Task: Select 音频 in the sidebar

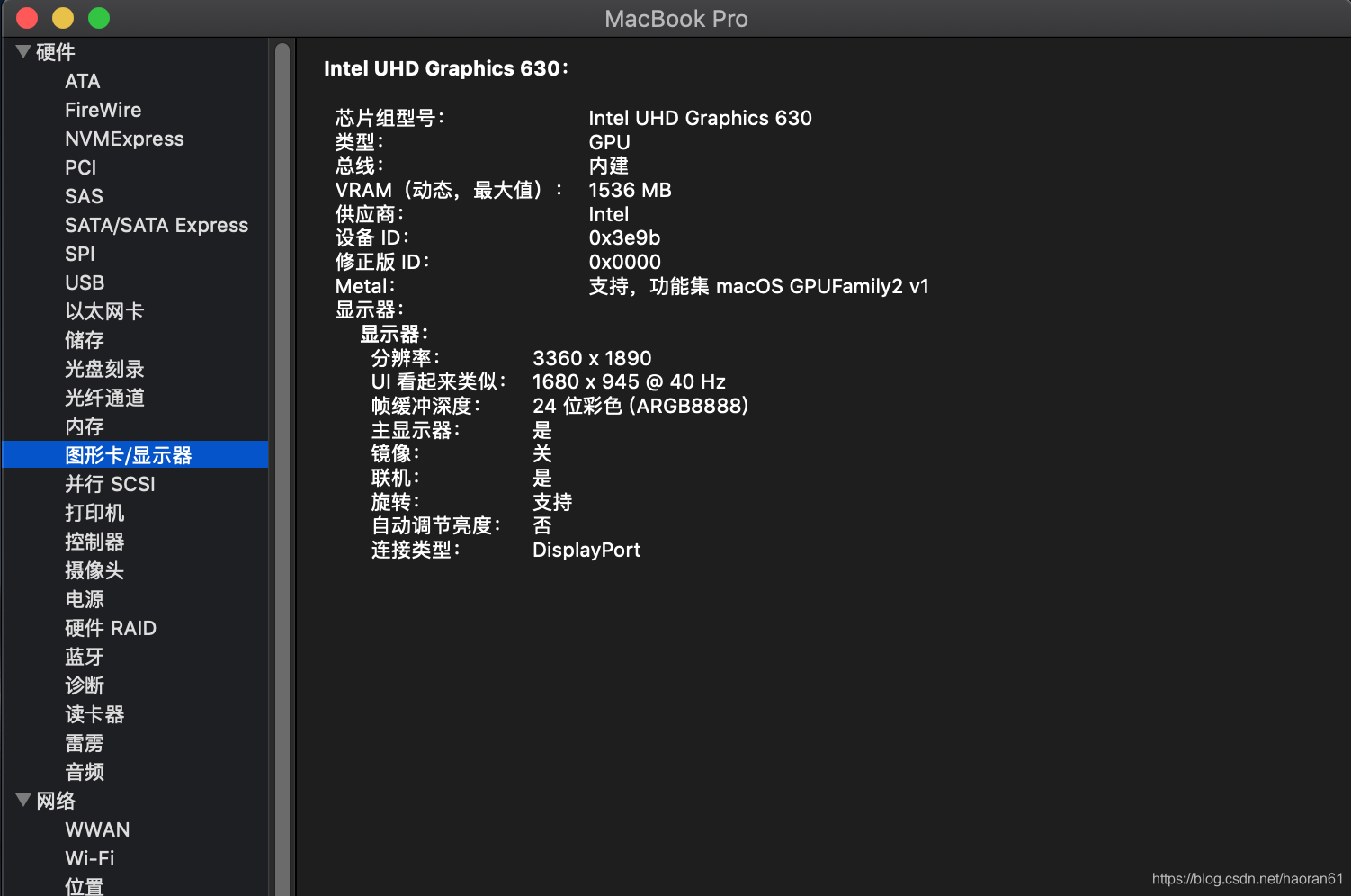Action: pyautogui.click(x=85, y=772)
